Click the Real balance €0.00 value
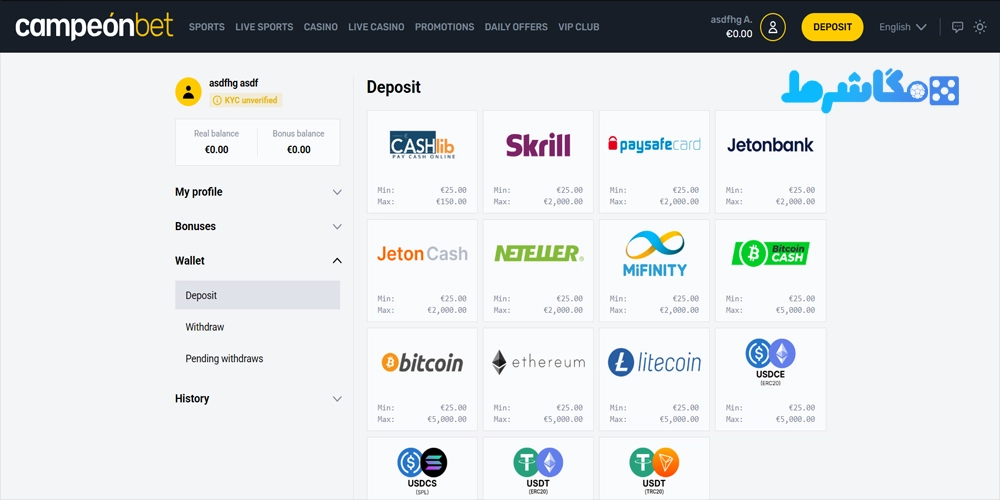 (216, 150)
